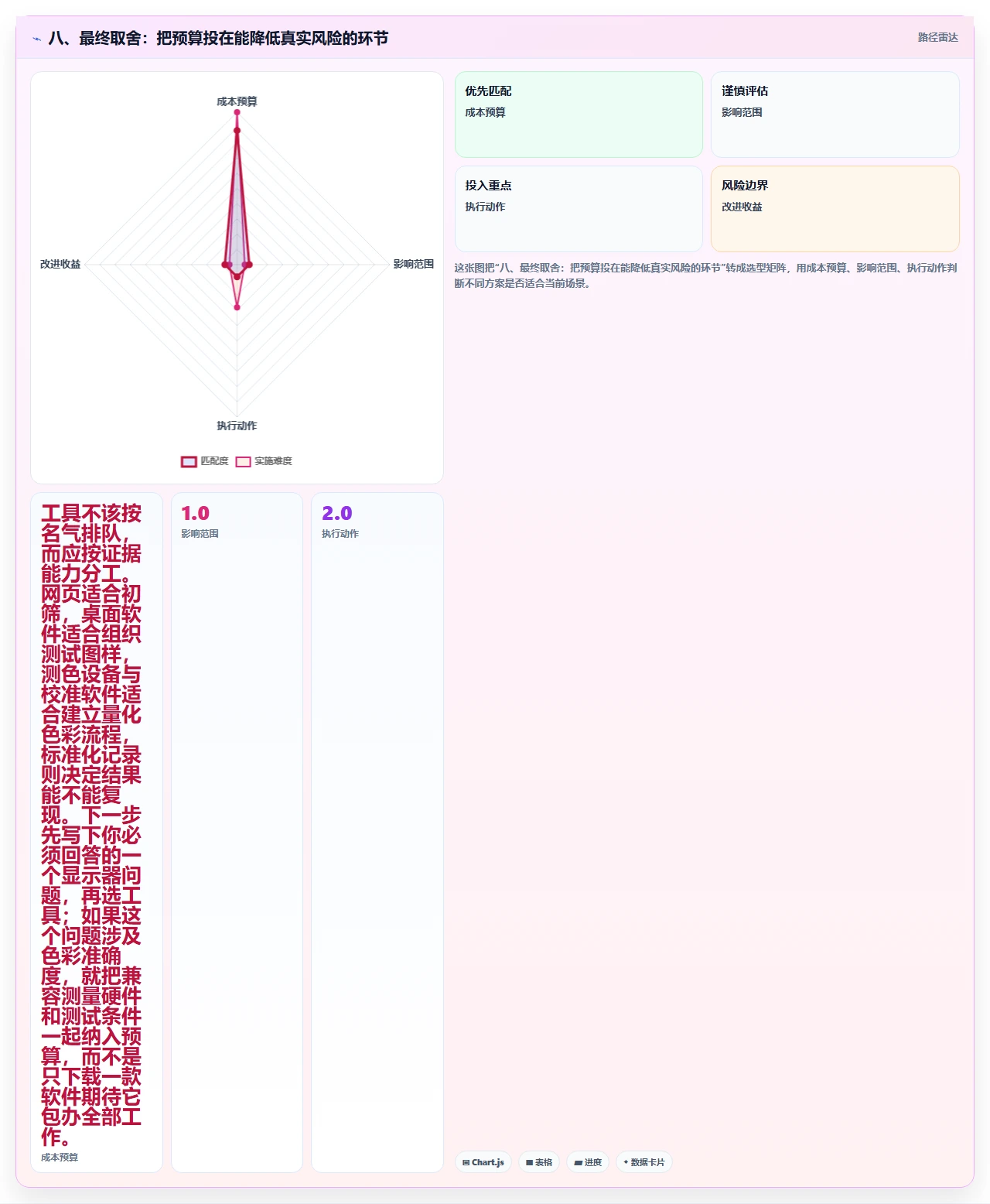Open the 投入重点 card

coord(579,209)
